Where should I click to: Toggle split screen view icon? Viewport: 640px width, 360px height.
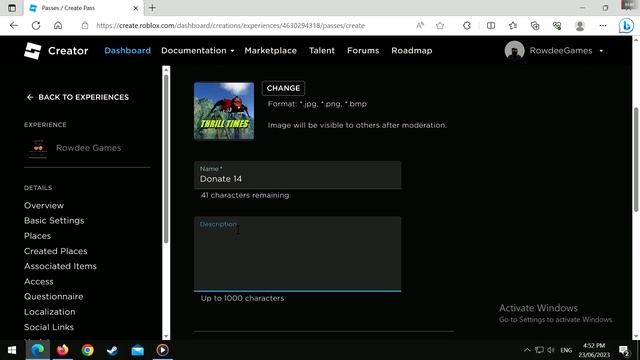(x=491, y=25)
